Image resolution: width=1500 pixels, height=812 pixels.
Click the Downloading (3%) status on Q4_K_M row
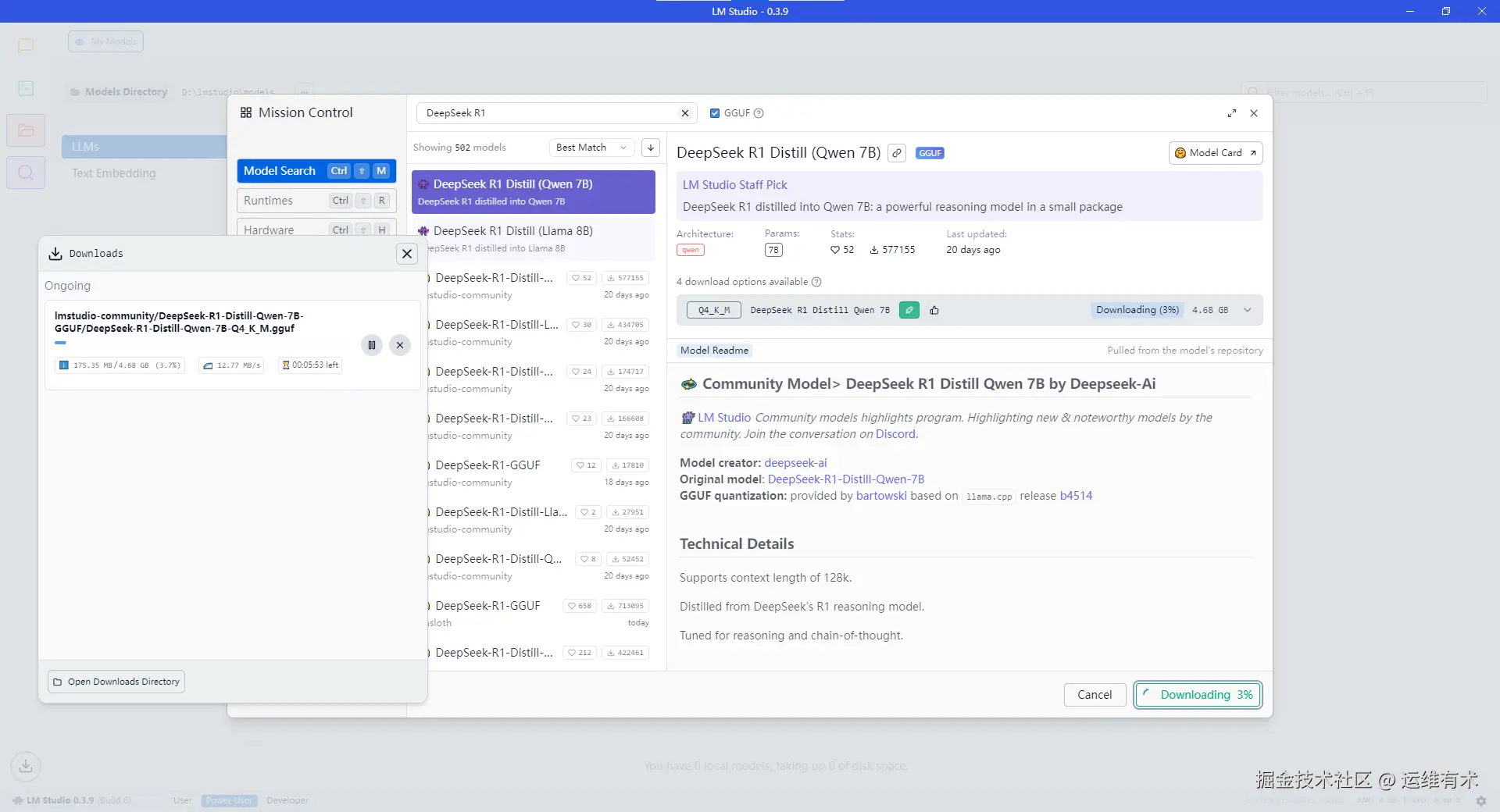pos(1137,310)
